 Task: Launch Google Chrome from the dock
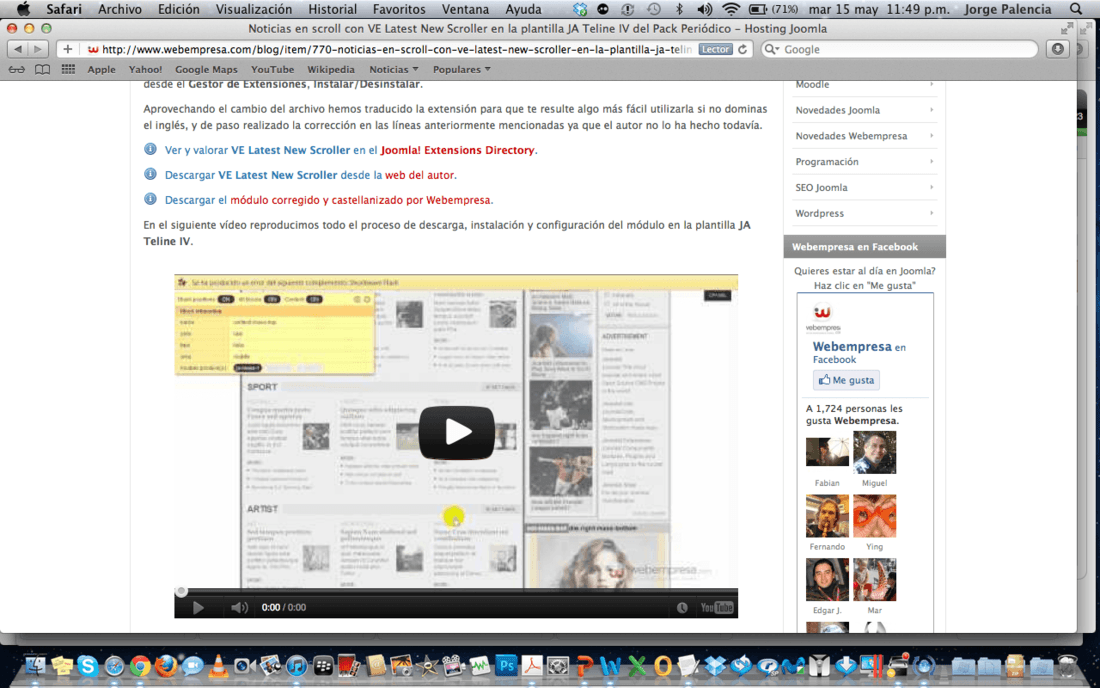140,666
